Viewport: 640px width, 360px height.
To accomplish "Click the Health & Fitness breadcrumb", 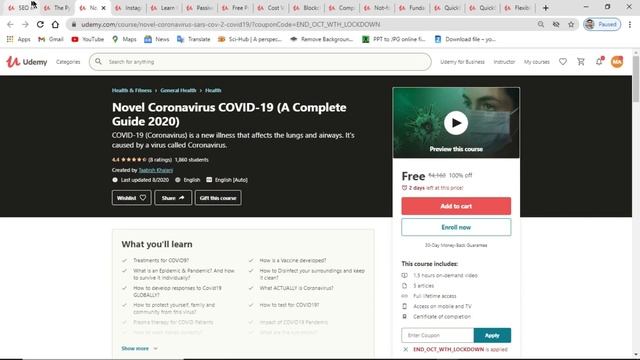I will [132, 91].
